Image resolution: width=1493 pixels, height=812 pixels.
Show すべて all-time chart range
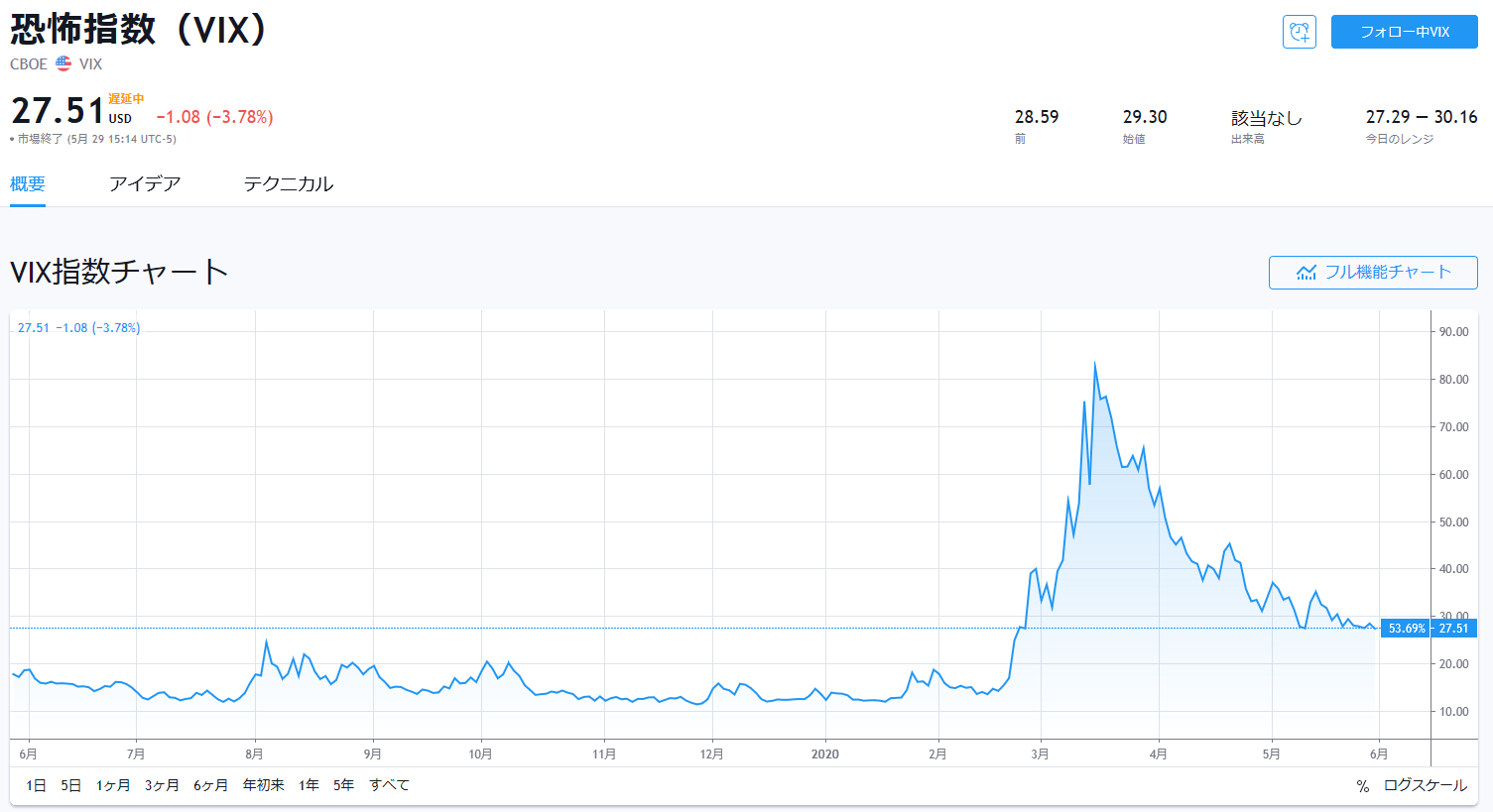pyautogui.click(x=389, y=785)
